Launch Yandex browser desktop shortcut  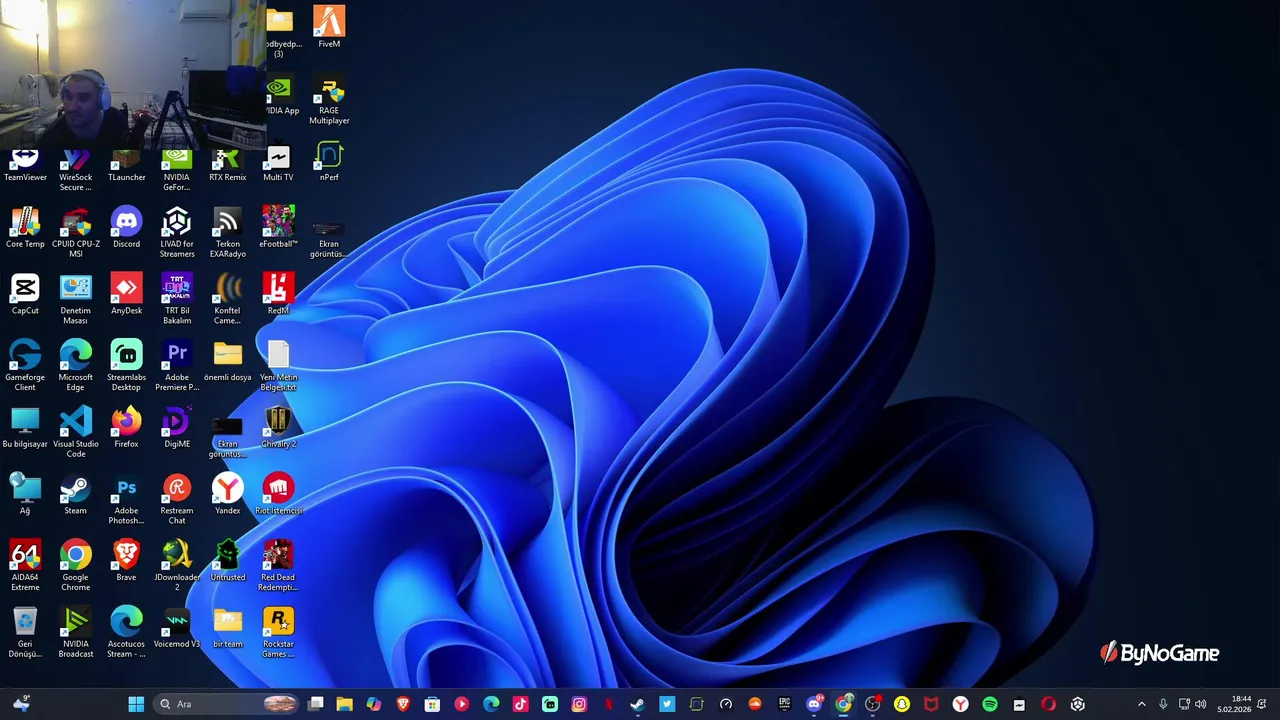tap(227, 494)
